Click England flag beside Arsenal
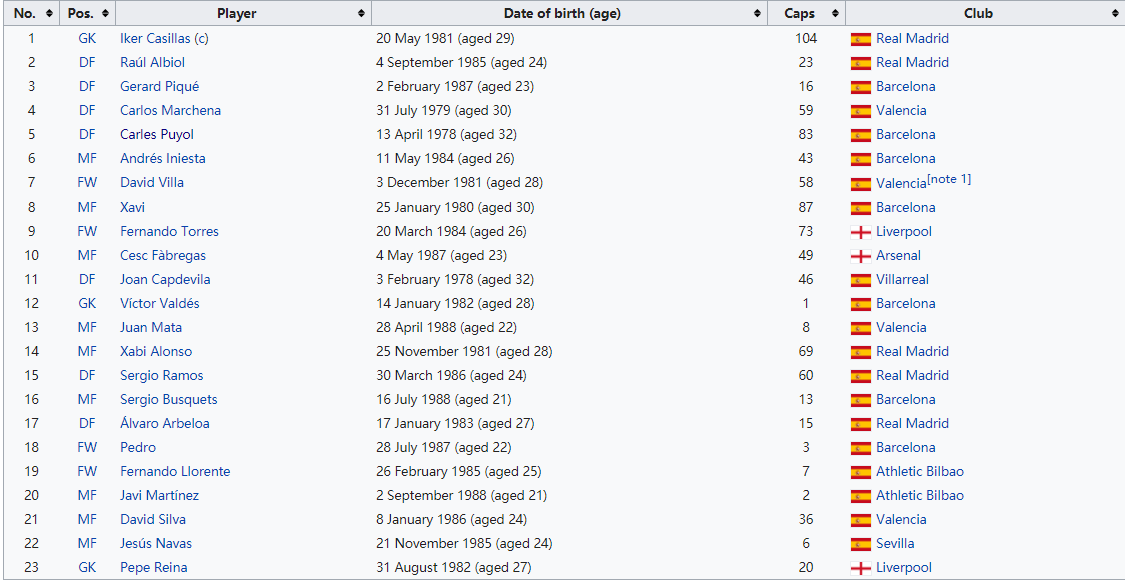The image size is (1125, 583). pos(860,256)
